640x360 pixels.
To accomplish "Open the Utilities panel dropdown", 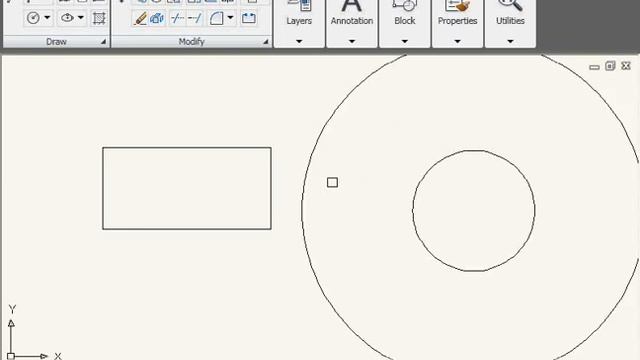I will (x=510, y=41).
